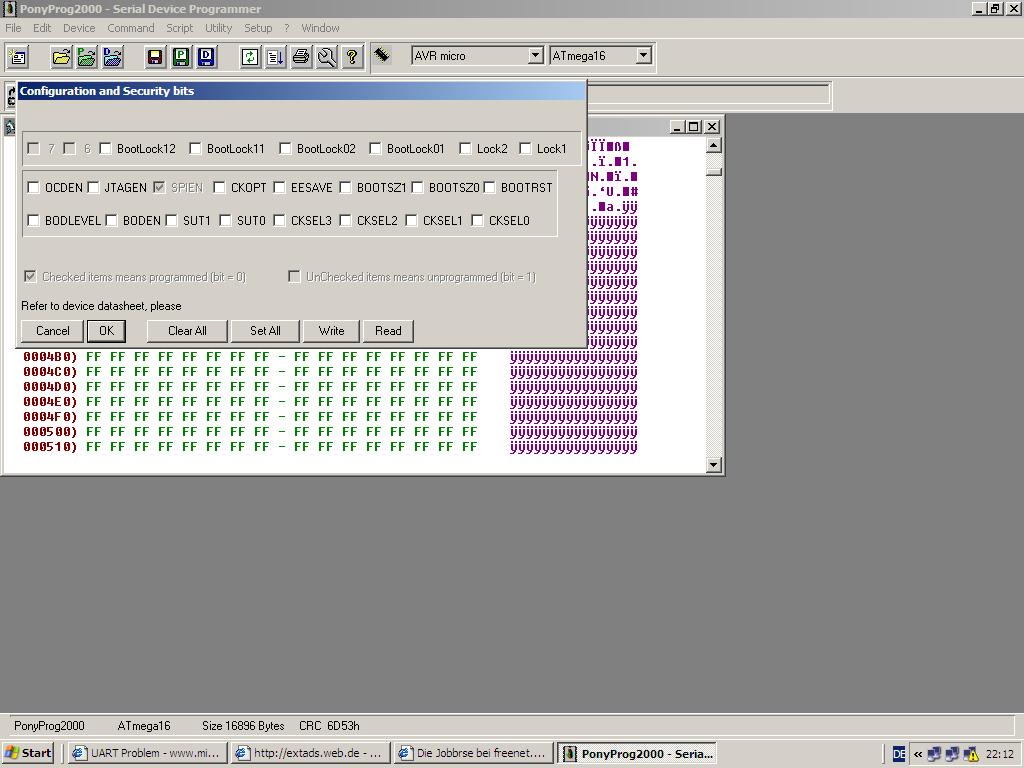The image size is (1024, 768).
Task: Click the Windows Start button
Action: click(28, 753)
